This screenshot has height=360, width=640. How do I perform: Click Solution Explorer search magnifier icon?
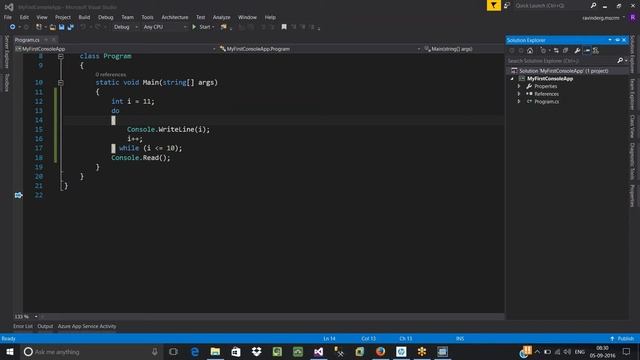620,61
